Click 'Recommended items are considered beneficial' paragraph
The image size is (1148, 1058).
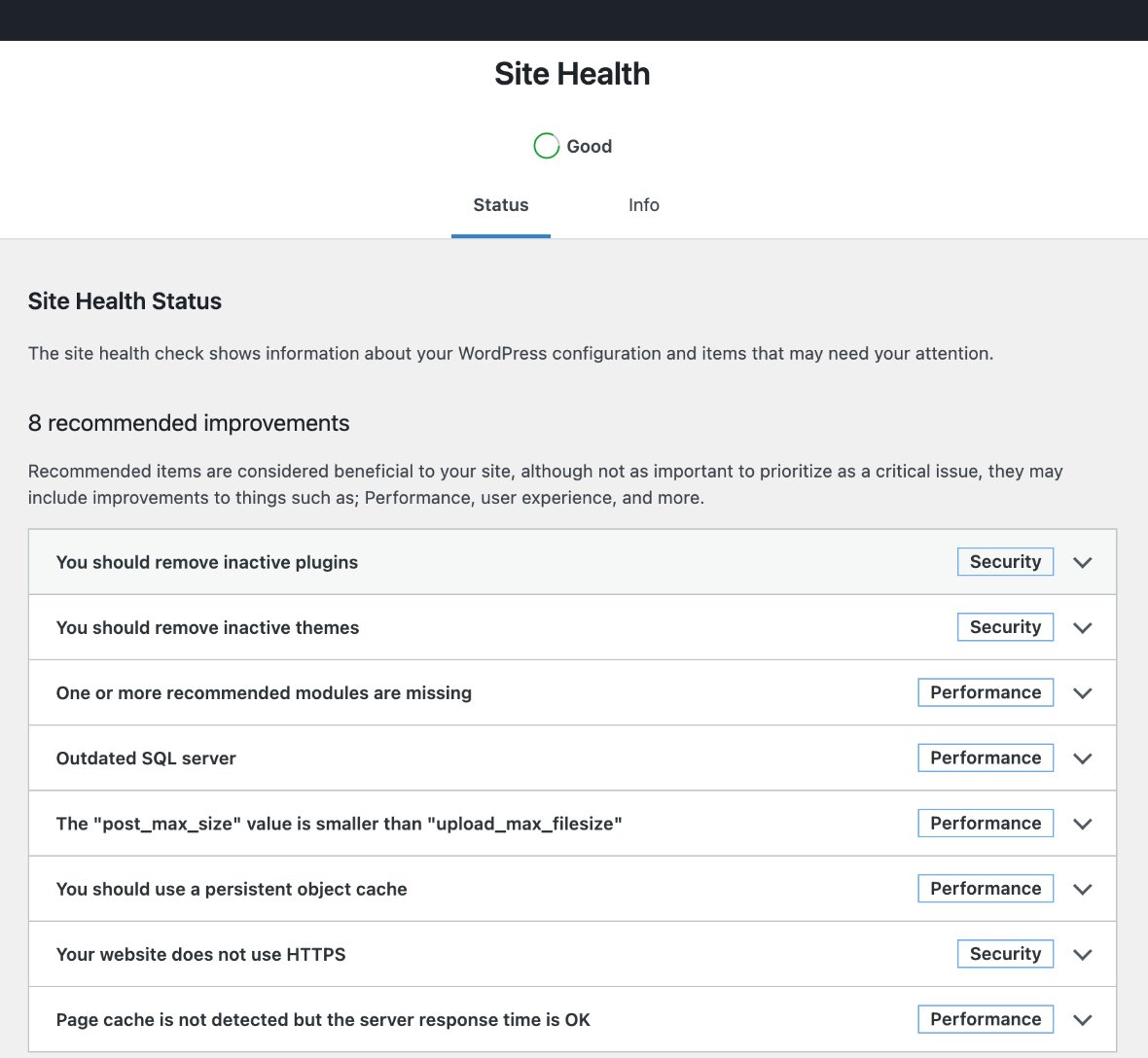coord(546,484)
